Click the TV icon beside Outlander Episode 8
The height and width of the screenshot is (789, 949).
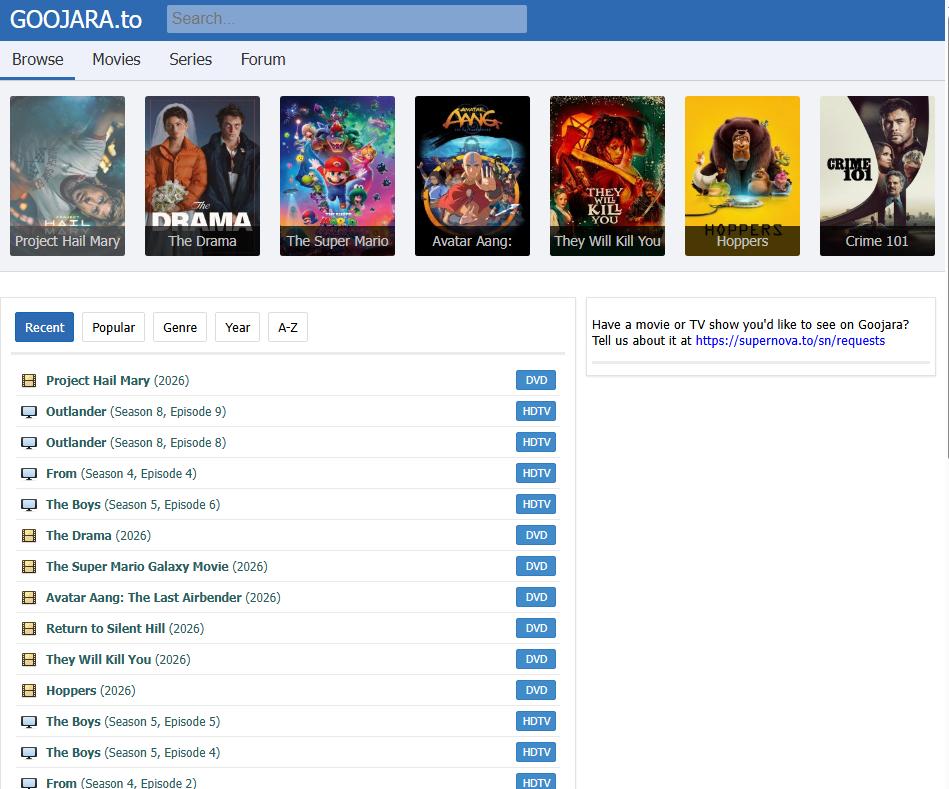[x=28, y=442]
